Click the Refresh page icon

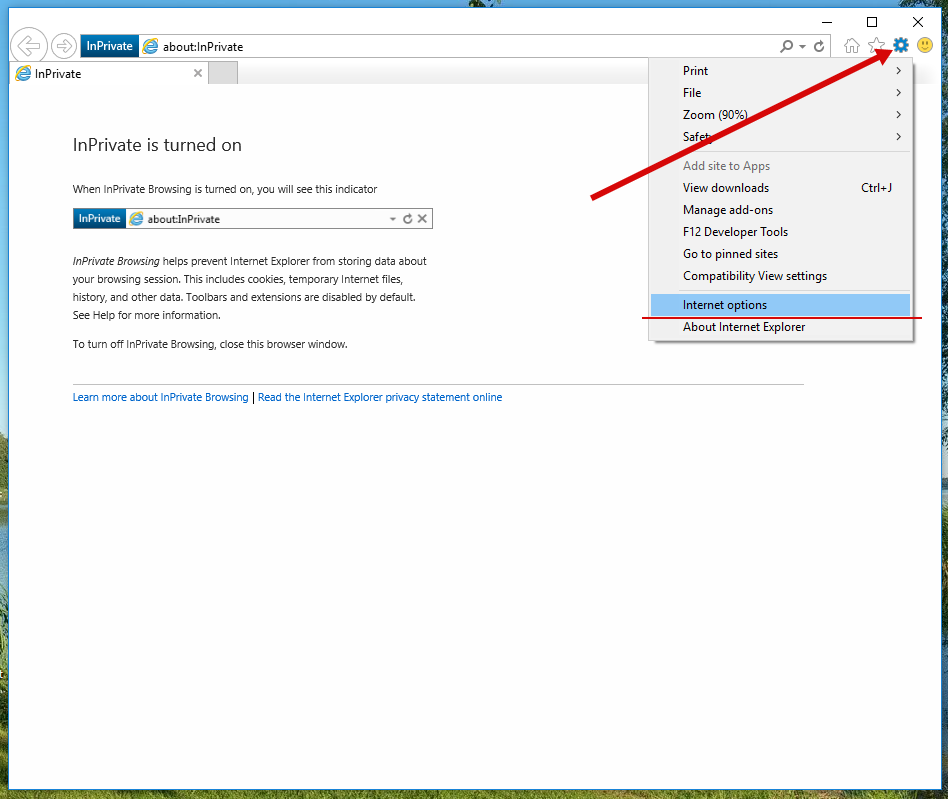tap(819, 46)
